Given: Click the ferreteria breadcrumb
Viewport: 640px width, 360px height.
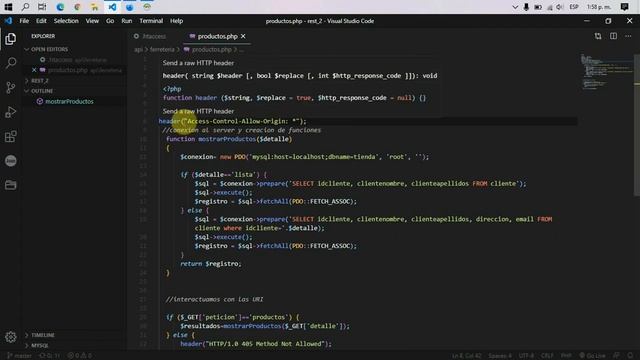Looking at the screenshot, I should tap(162, 49).
